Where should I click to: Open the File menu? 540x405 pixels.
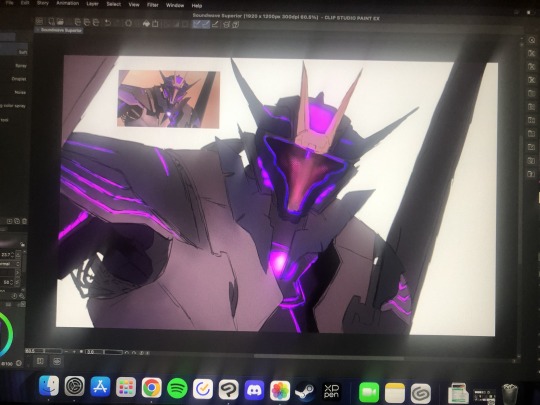coord(9,3)
